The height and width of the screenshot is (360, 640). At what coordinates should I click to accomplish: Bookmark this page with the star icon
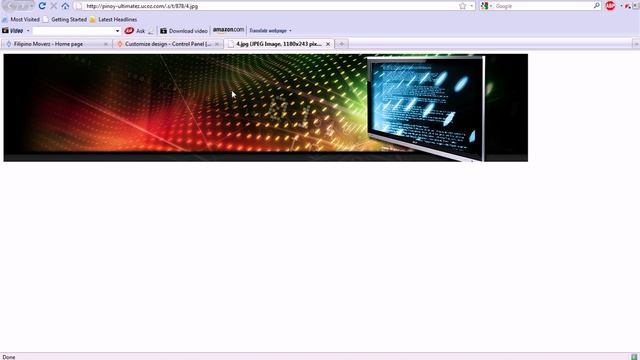[x=462, y=6]
